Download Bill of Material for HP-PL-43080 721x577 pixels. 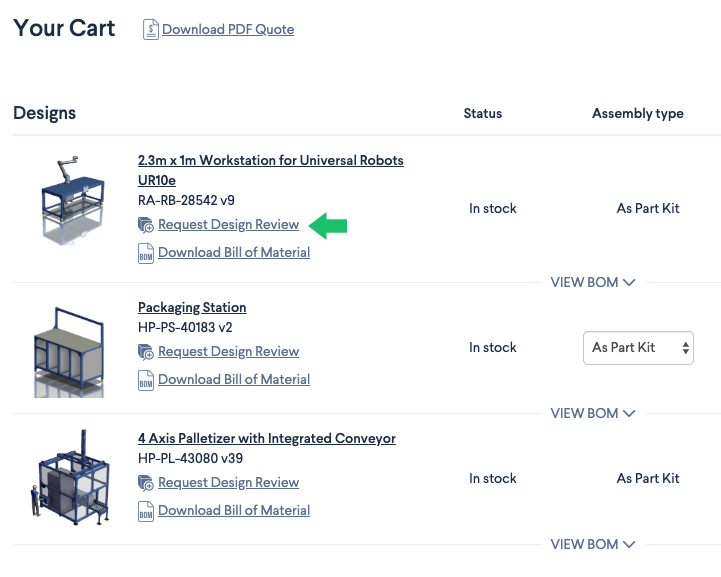(234, 510)
